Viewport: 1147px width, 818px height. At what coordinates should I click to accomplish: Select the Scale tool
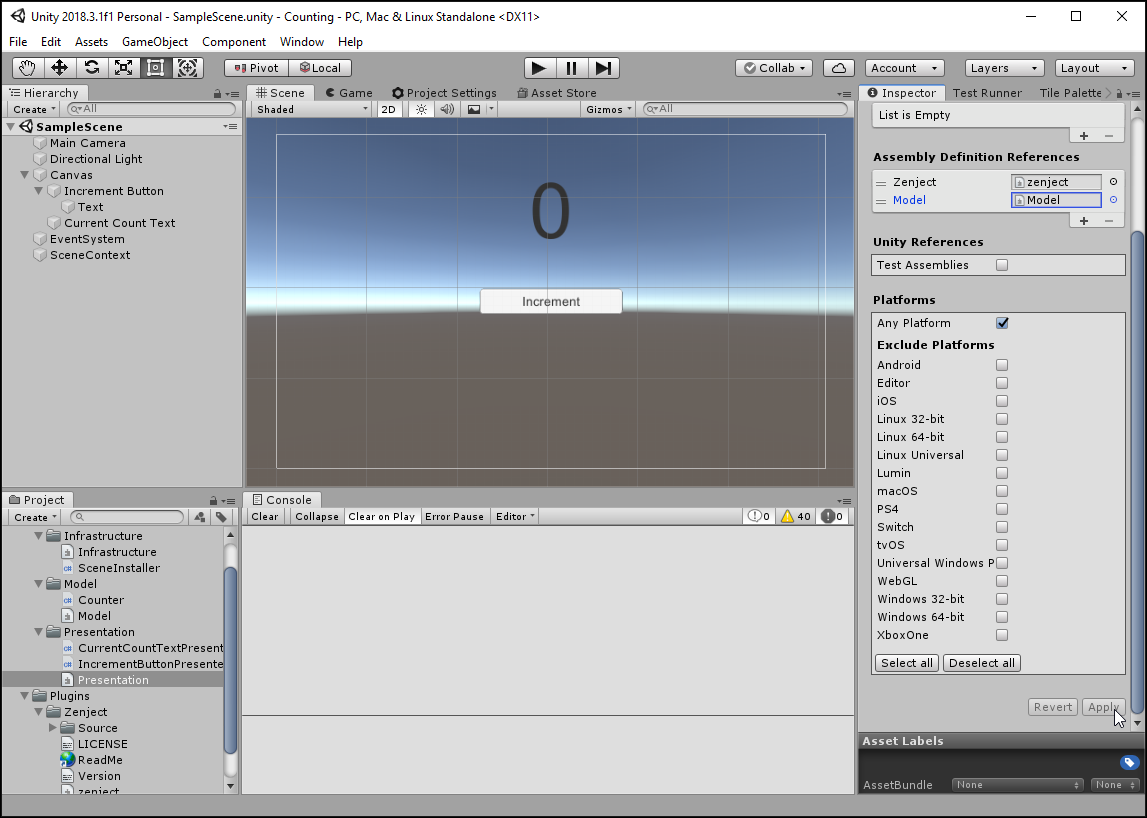pyautogui.click(x=124, y=67)
